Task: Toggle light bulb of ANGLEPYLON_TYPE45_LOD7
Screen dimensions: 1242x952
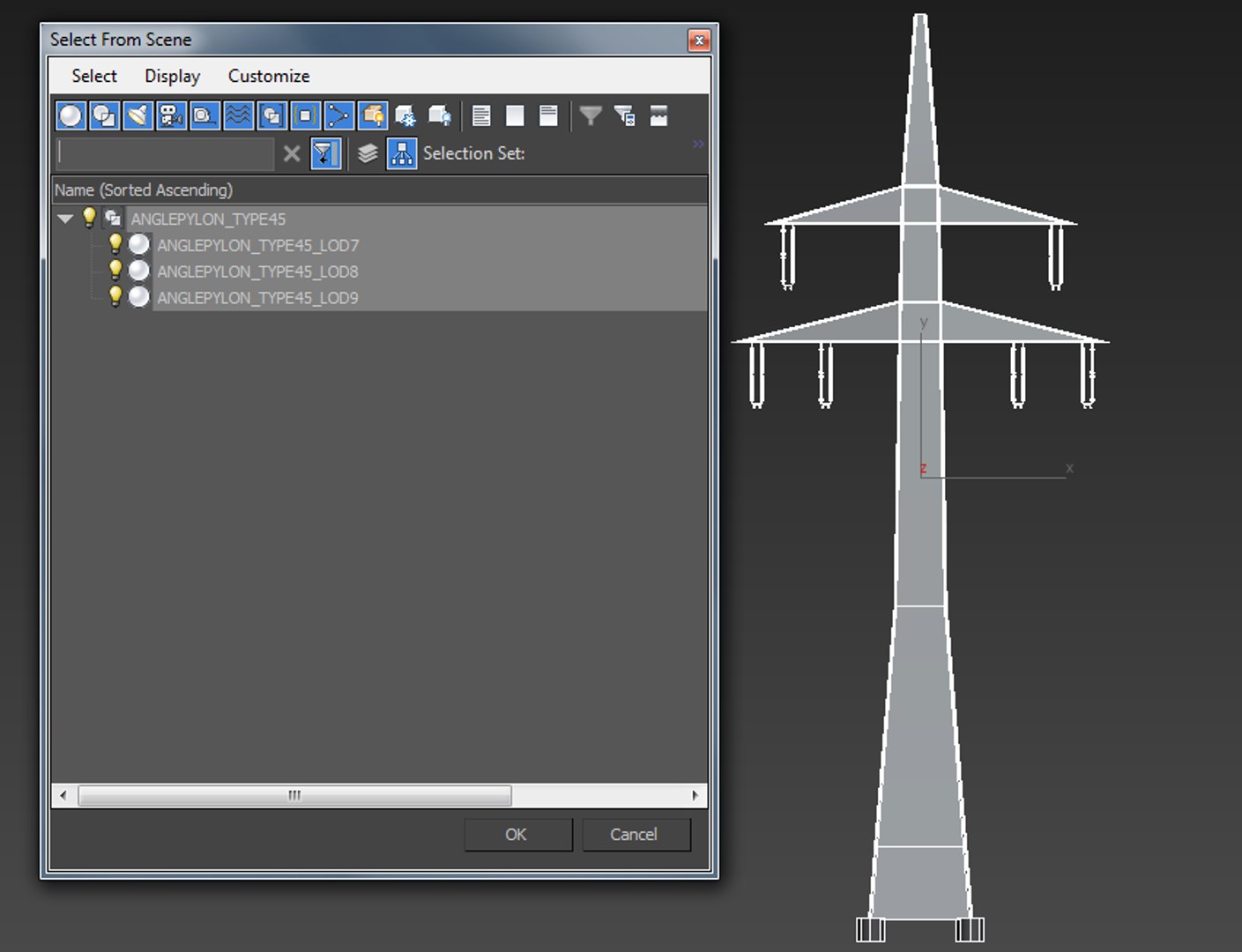Action: point(115,244)
